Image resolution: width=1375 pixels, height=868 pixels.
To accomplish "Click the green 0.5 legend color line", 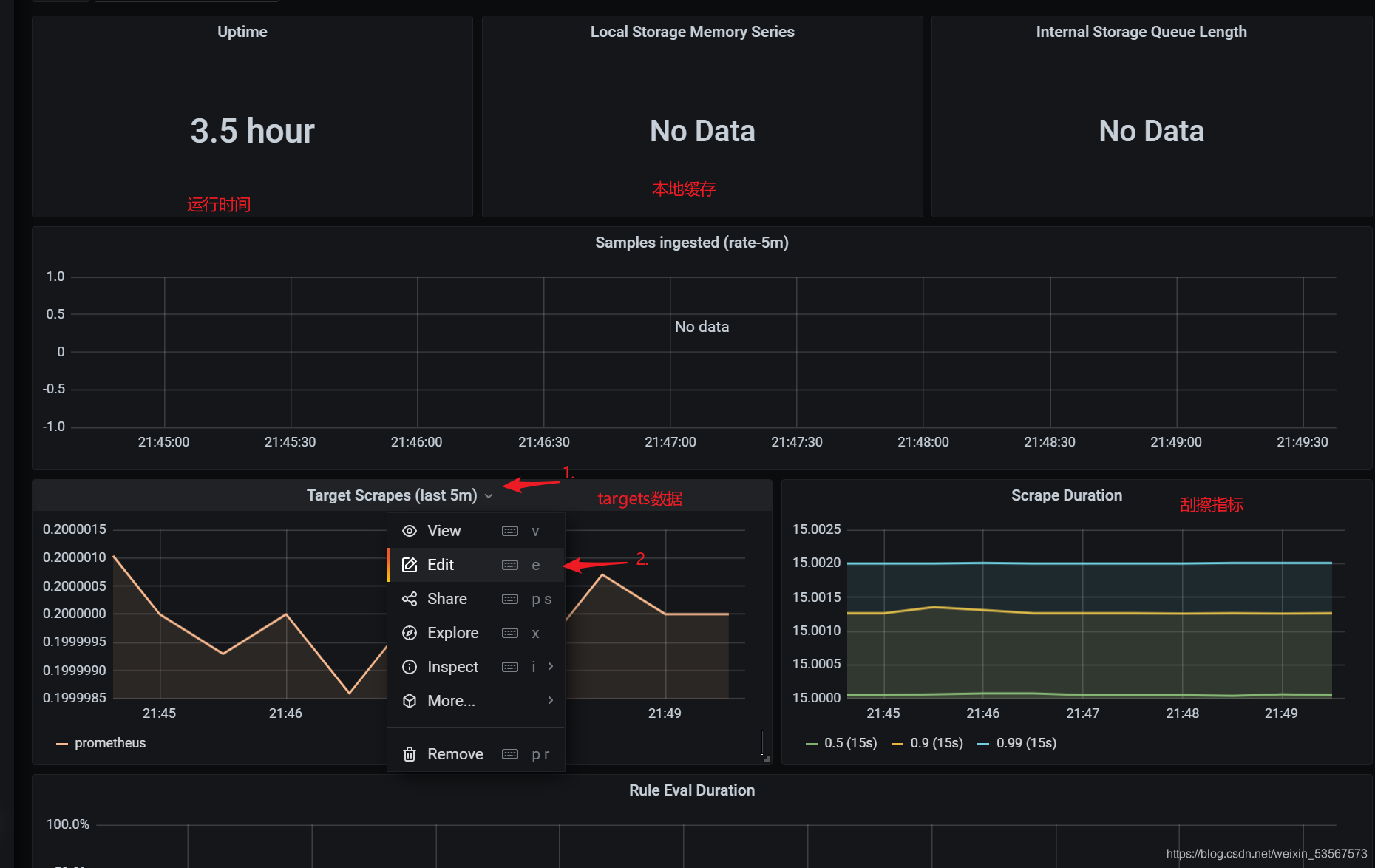I will click(812, 744).
